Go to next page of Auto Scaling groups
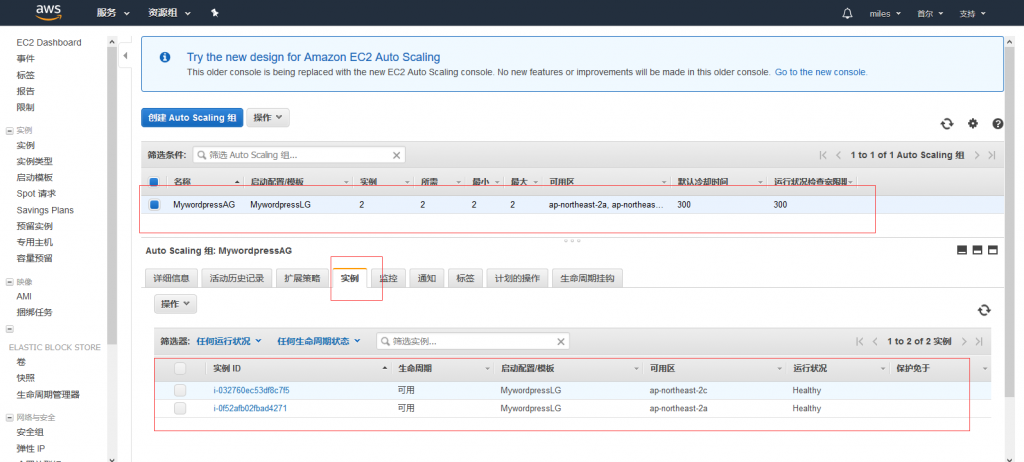The image size is (1024, 462). coord(977,155)
